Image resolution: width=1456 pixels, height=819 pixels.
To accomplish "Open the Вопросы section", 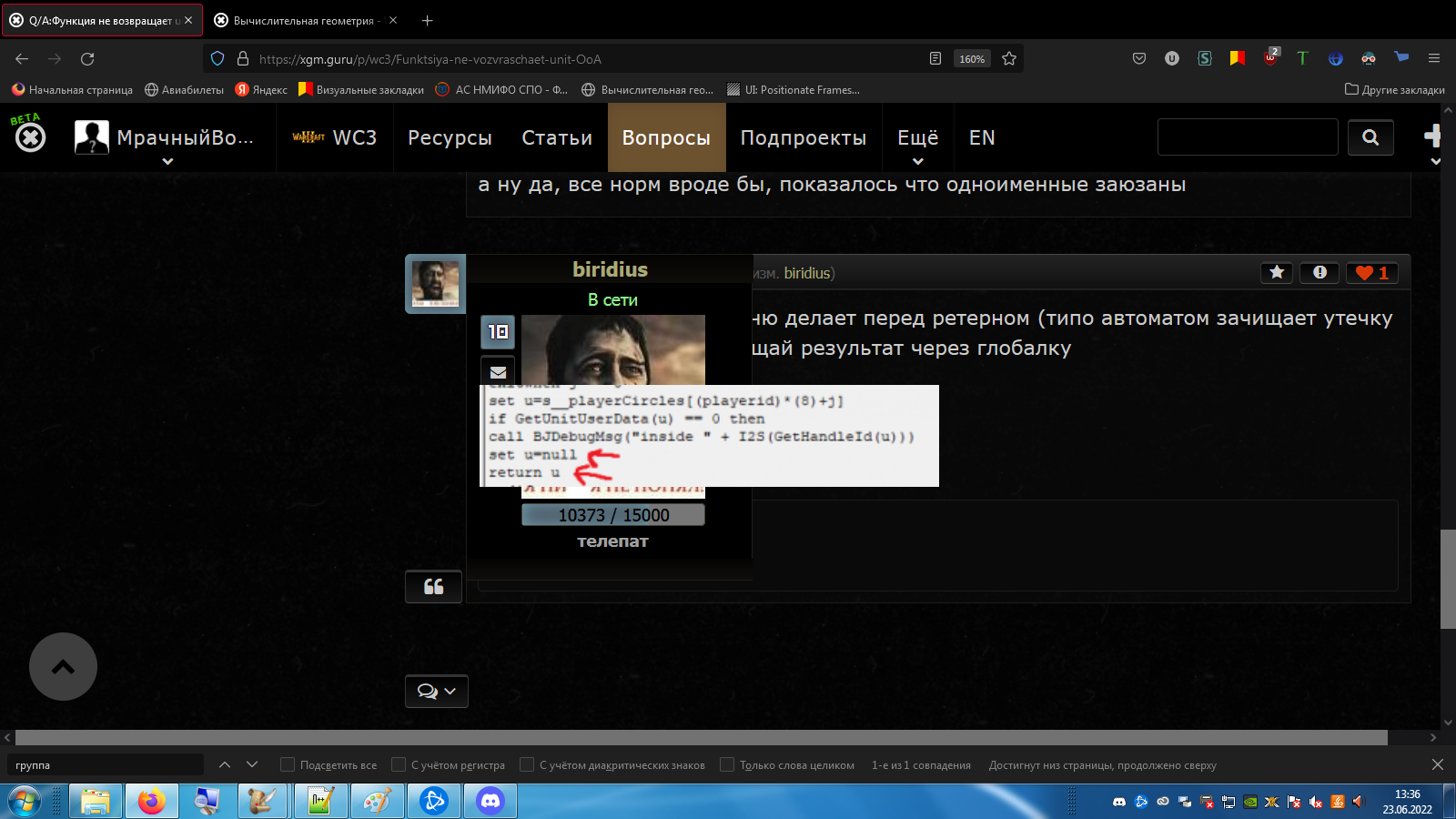I will point(666,137).
